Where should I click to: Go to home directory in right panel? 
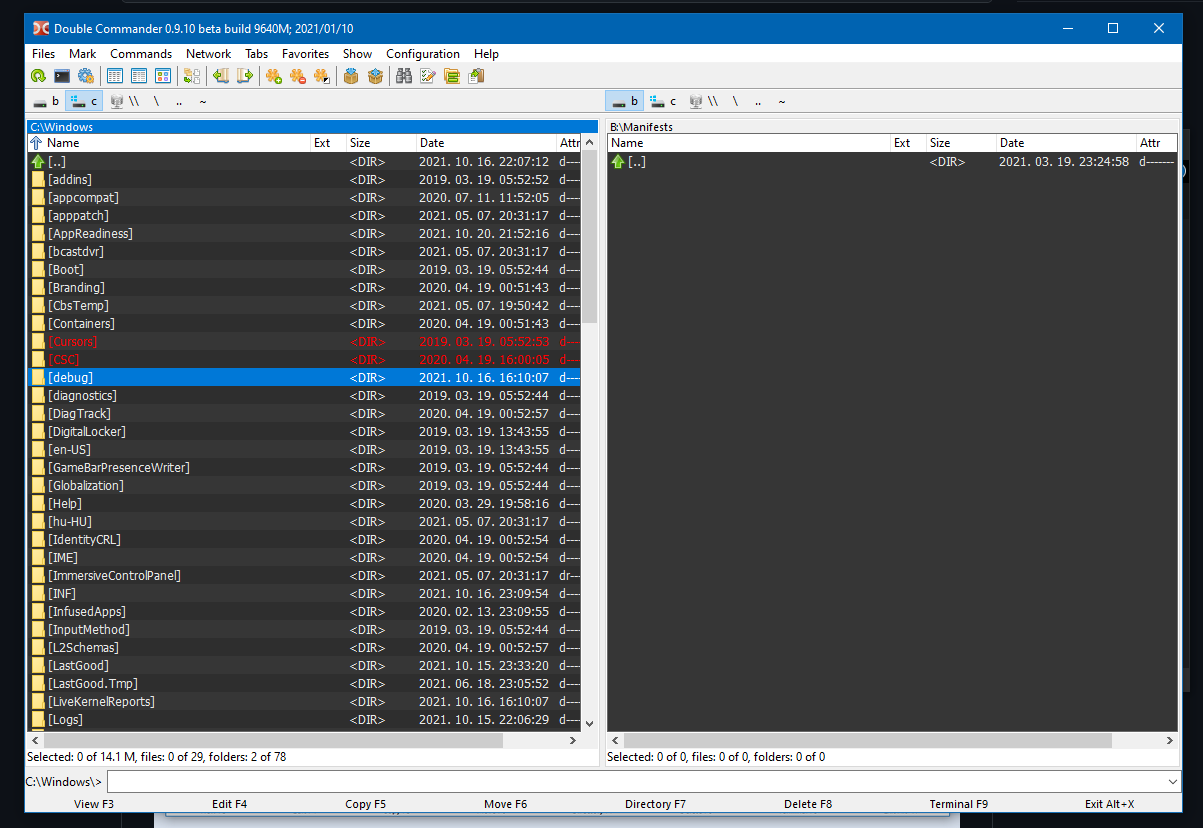pos(781,101)
